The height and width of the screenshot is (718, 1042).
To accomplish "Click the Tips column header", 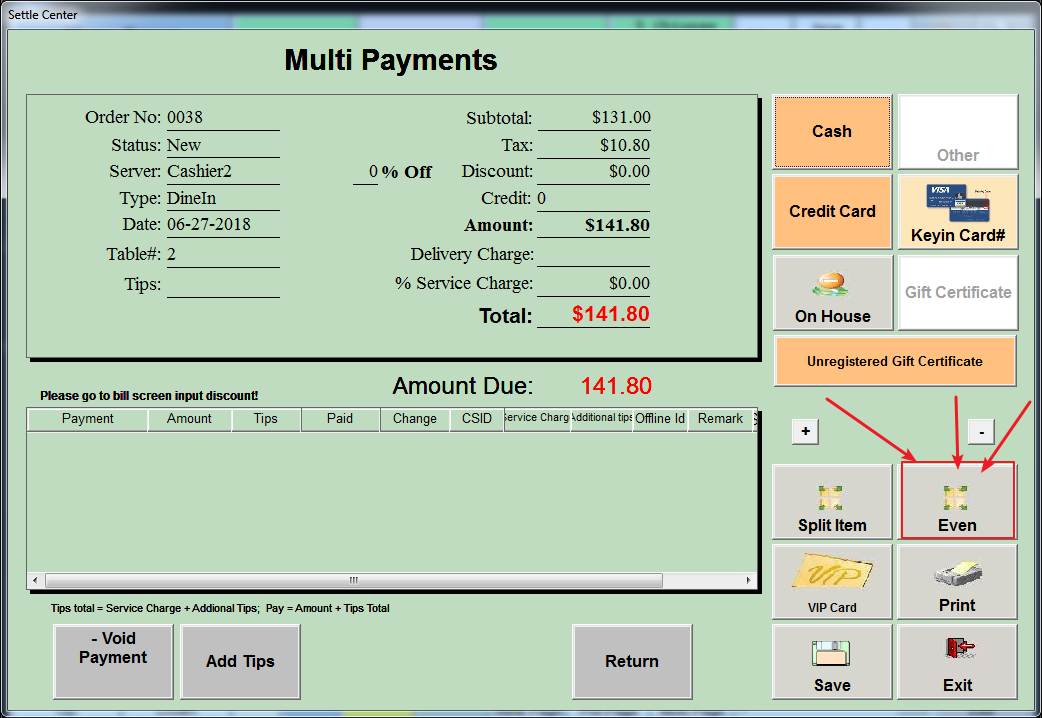I will pyautogui.click(x=266, y=419).
